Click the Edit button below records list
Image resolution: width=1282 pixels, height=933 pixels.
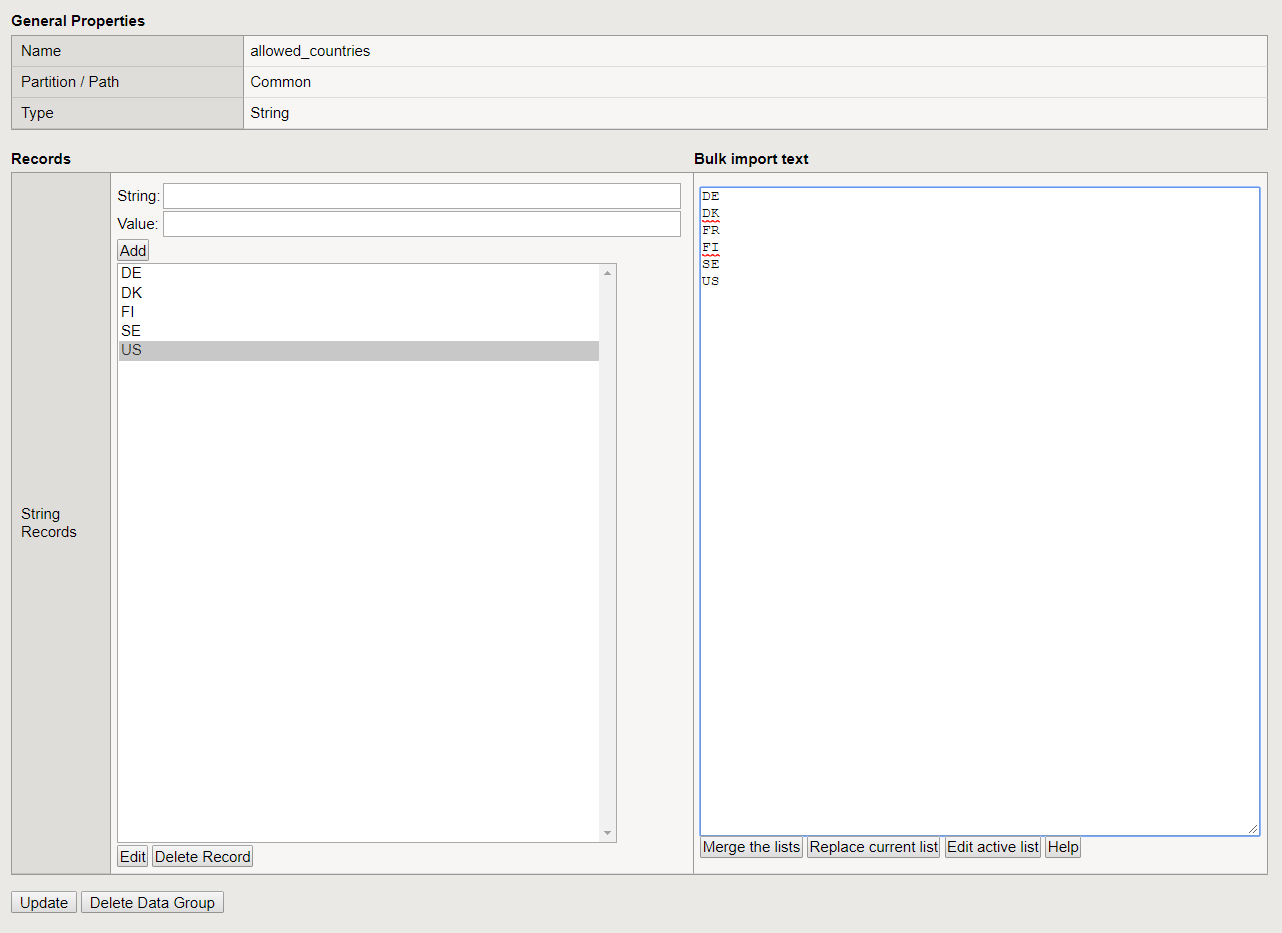(x=133, y=857)
